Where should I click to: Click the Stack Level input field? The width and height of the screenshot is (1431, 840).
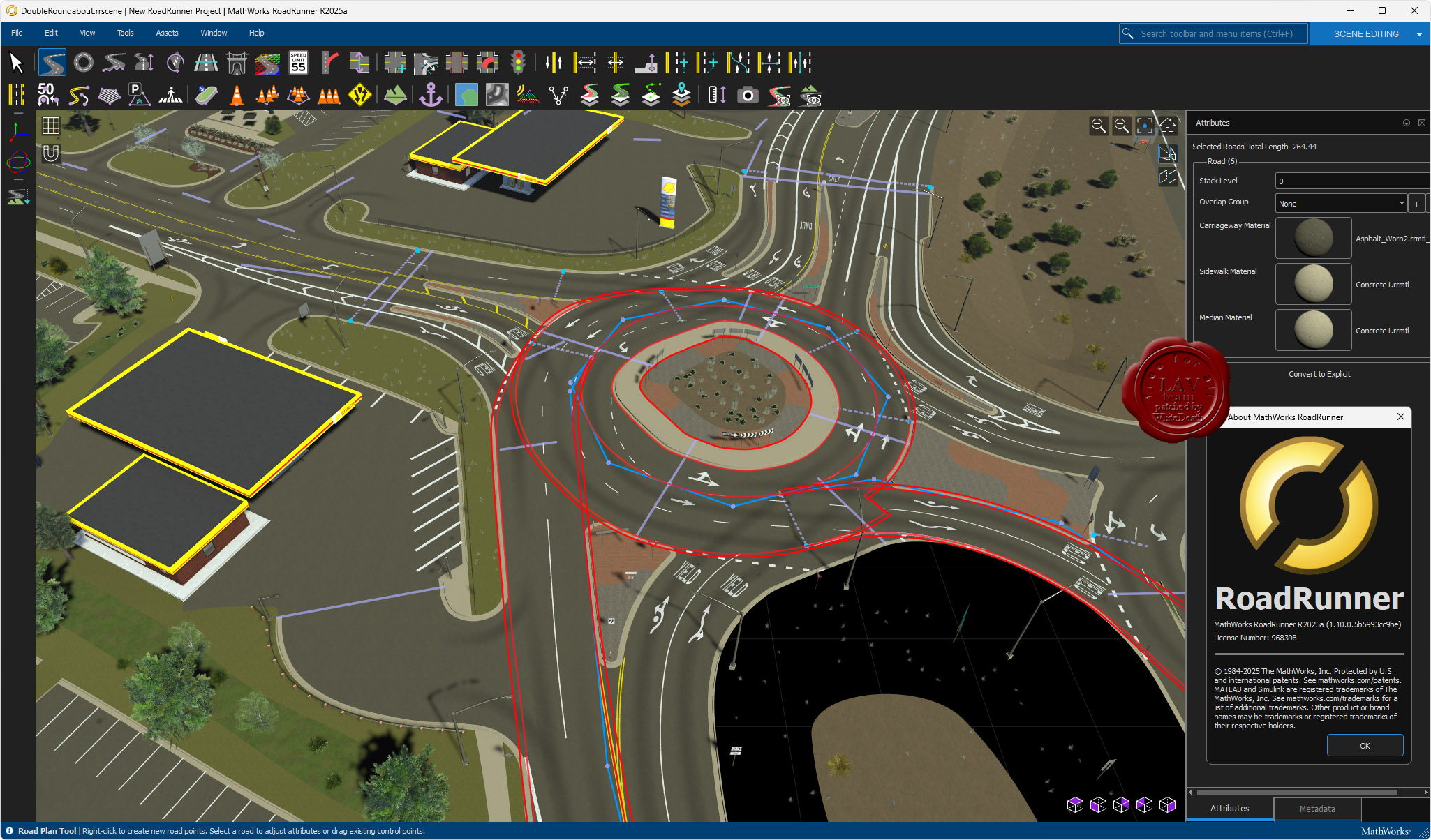[1352, 181]
